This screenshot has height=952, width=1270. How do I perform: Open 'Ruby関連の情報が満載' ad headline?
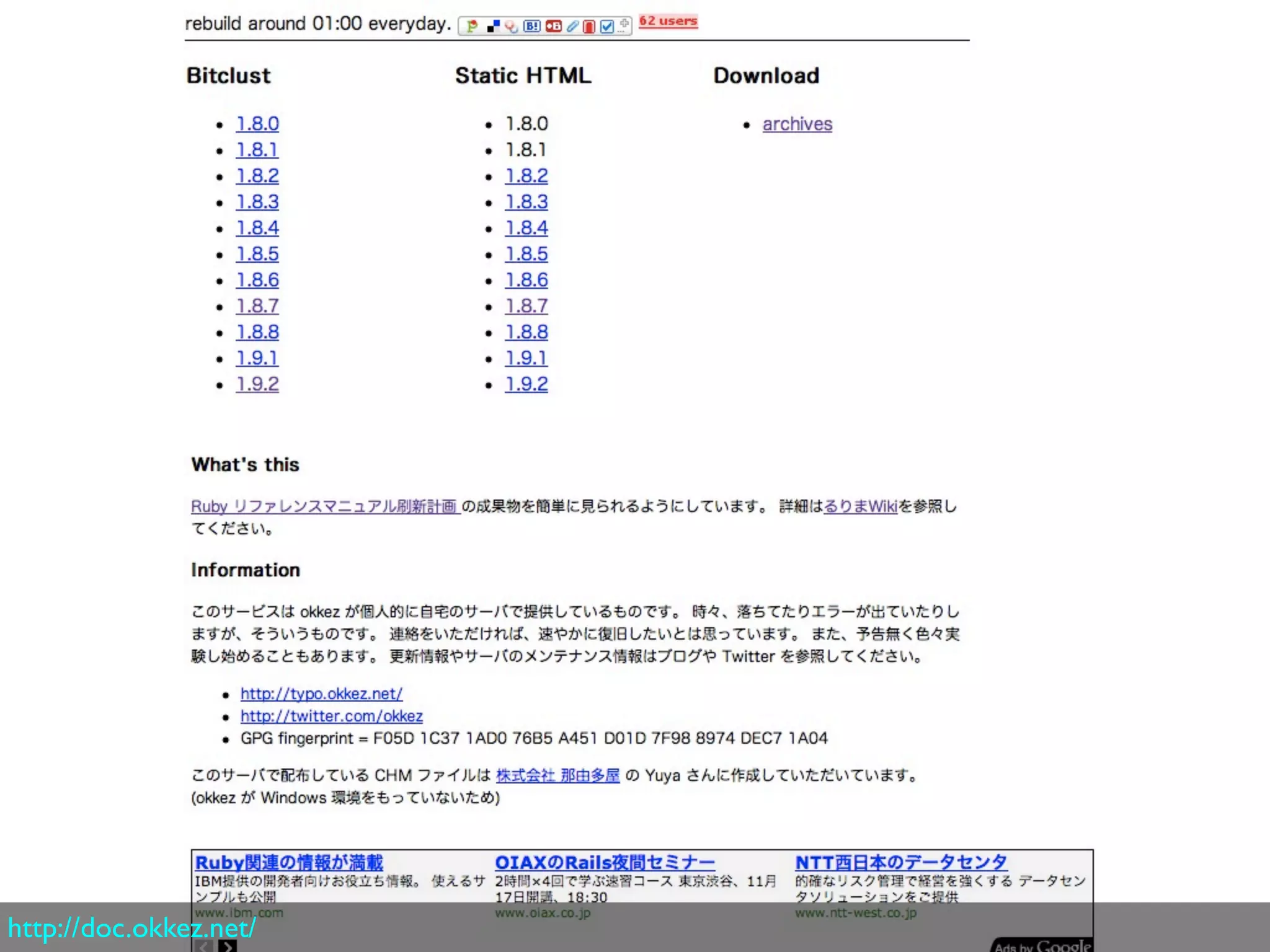click(x=289, y=862)
